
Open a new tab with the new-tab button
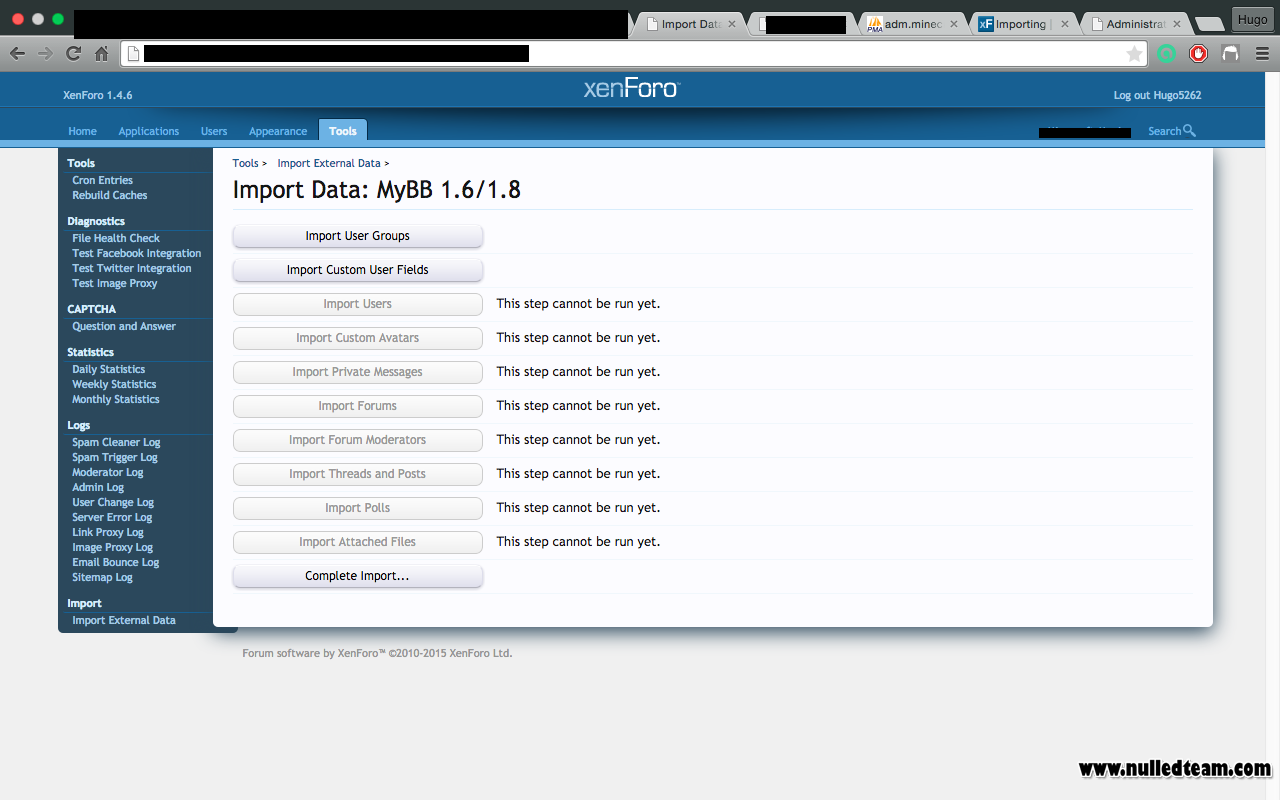coord(1209,24)
